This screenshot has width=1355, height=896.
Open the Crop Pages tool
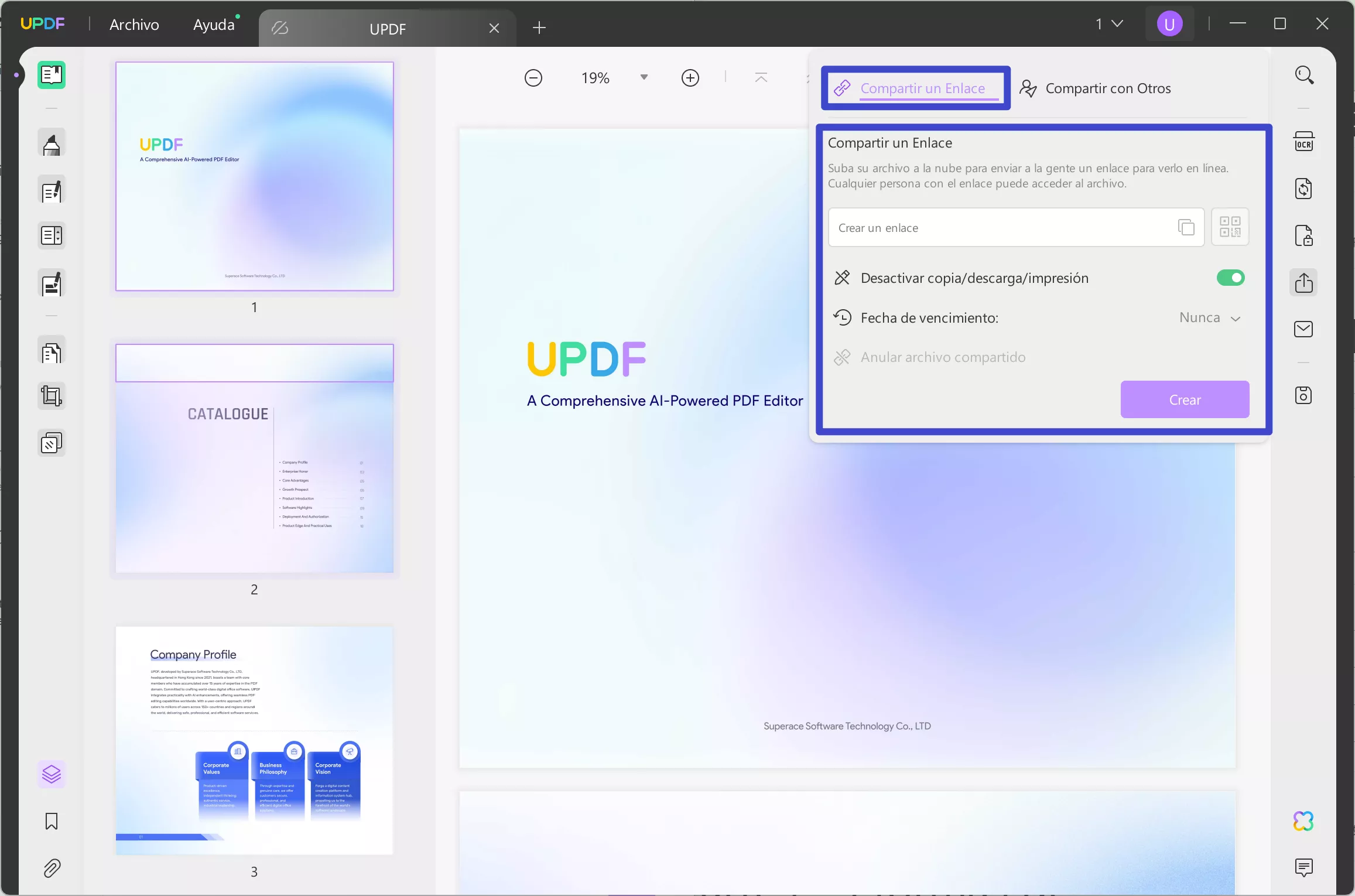52,396
